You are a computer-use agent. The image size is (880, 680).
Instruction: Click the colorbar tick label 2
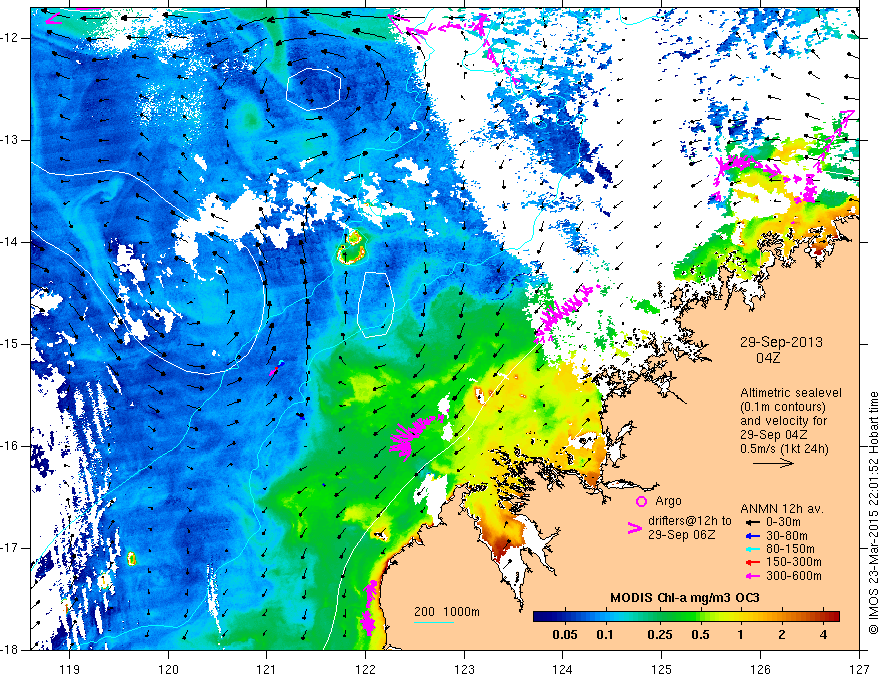click(782, 635)
